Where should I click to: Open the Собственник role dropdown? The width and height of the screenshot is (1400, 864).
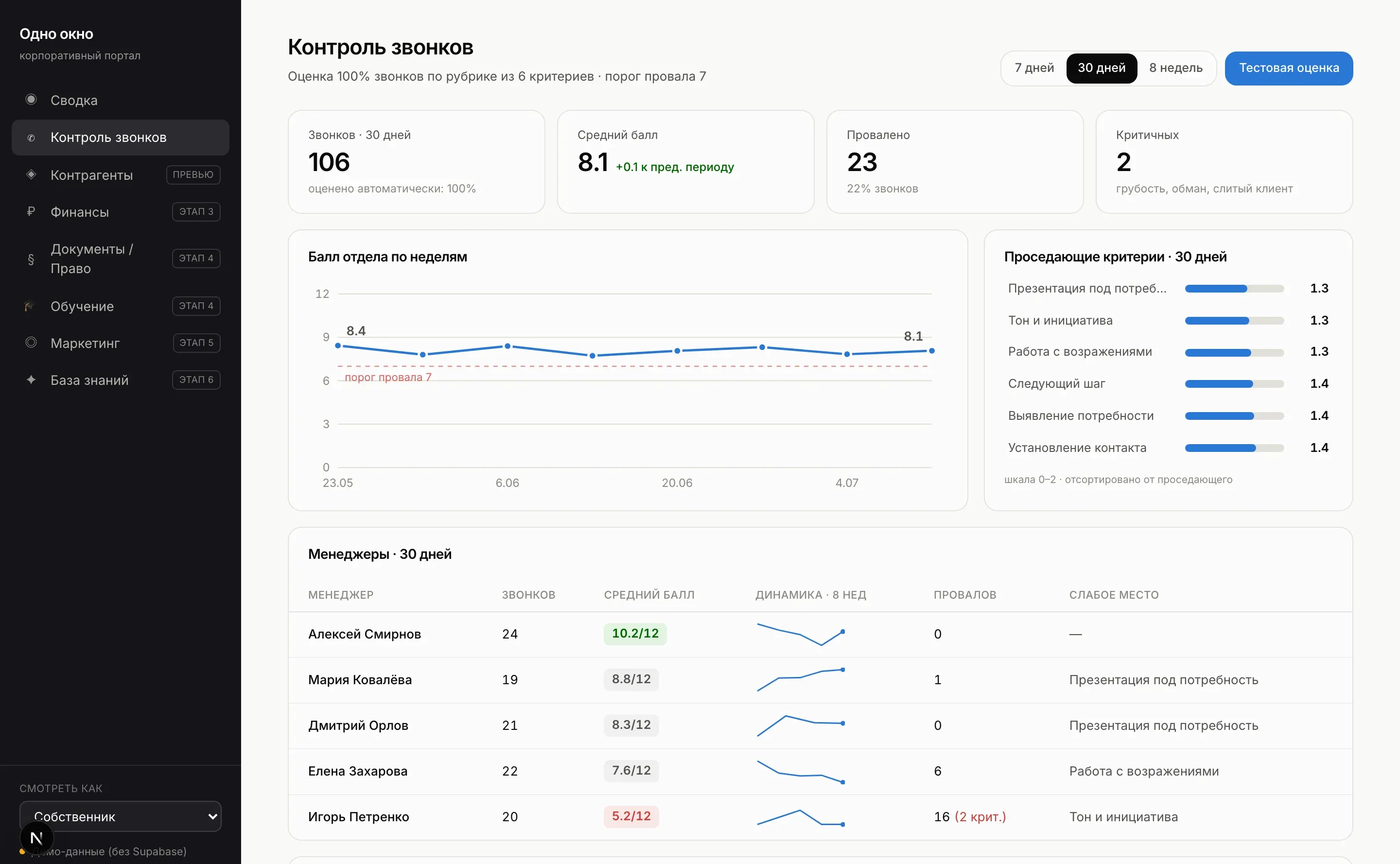pyautogui.click(x=120, y=816)
